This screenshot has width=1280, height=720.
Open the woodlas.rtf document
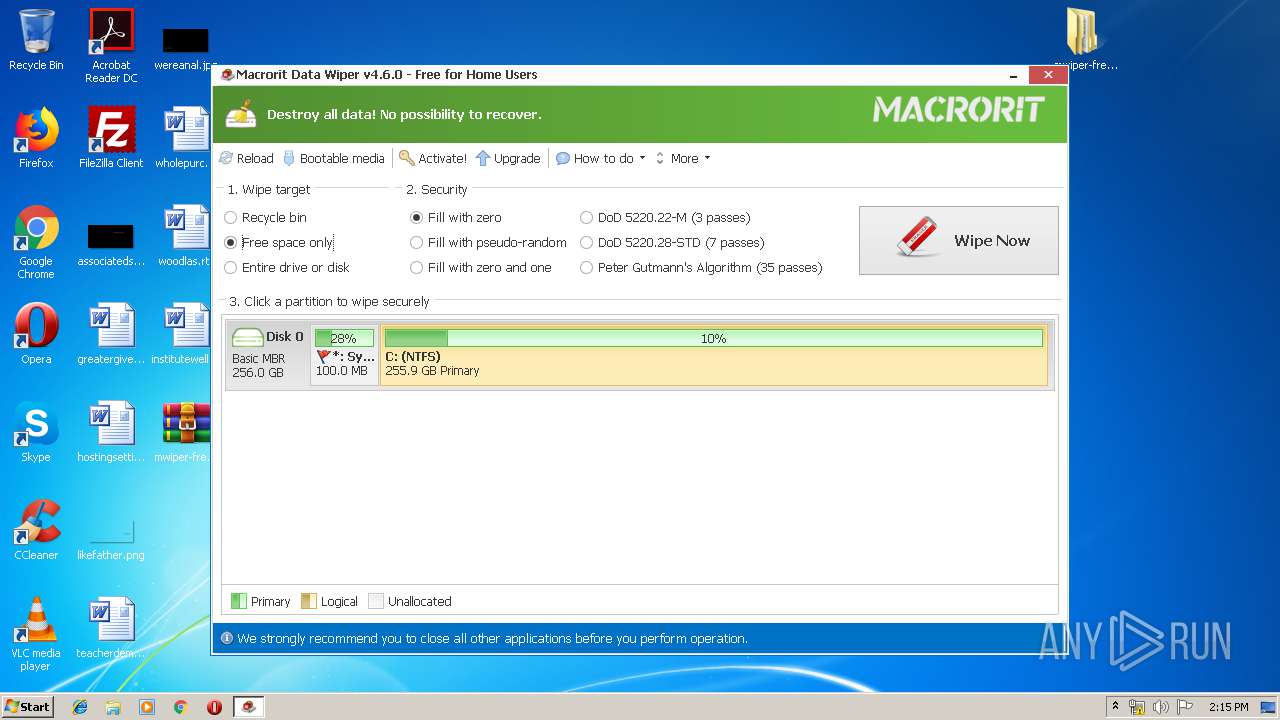185,236
